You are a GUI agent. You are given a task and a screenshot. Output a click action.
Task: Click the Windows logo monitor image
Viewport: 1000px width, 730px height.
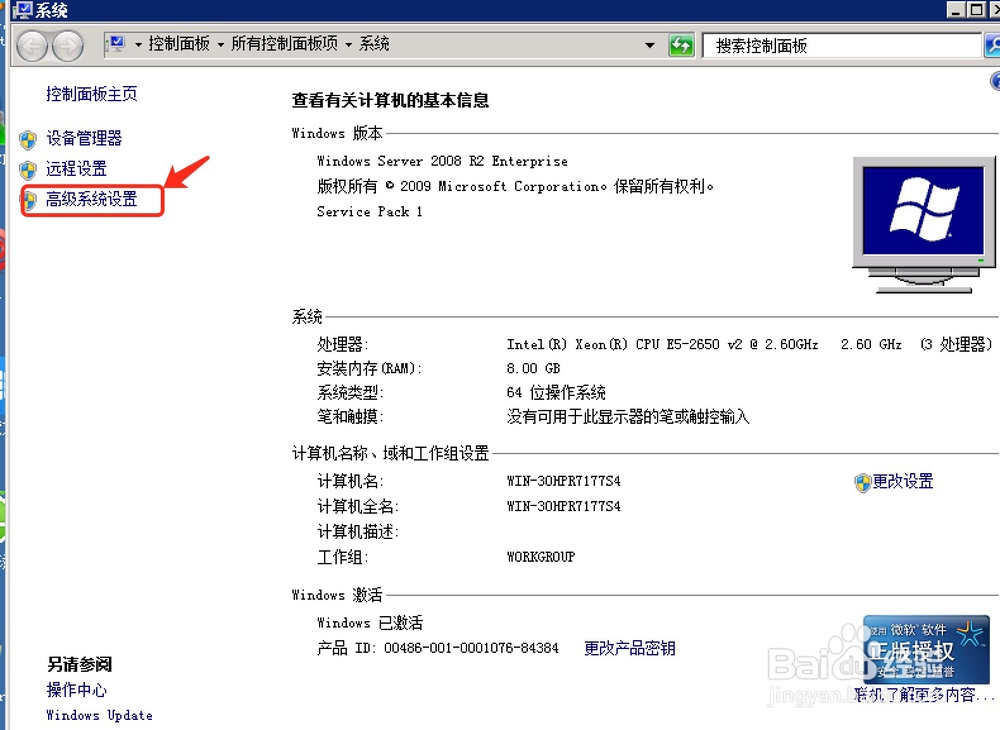923,224
